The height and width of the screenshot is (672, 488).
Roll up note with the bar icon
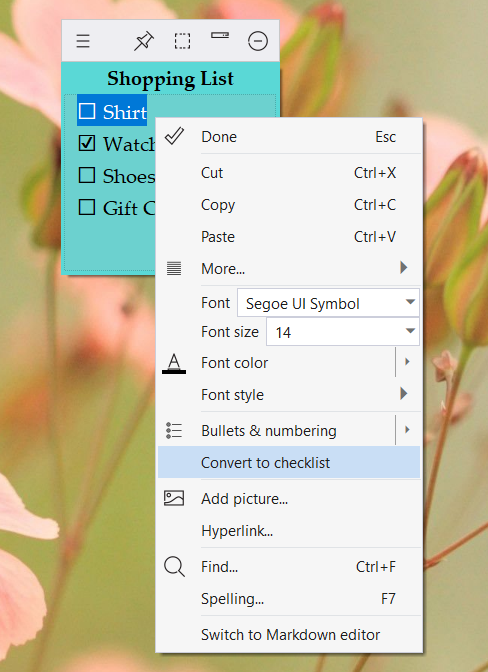coord(220,36)
